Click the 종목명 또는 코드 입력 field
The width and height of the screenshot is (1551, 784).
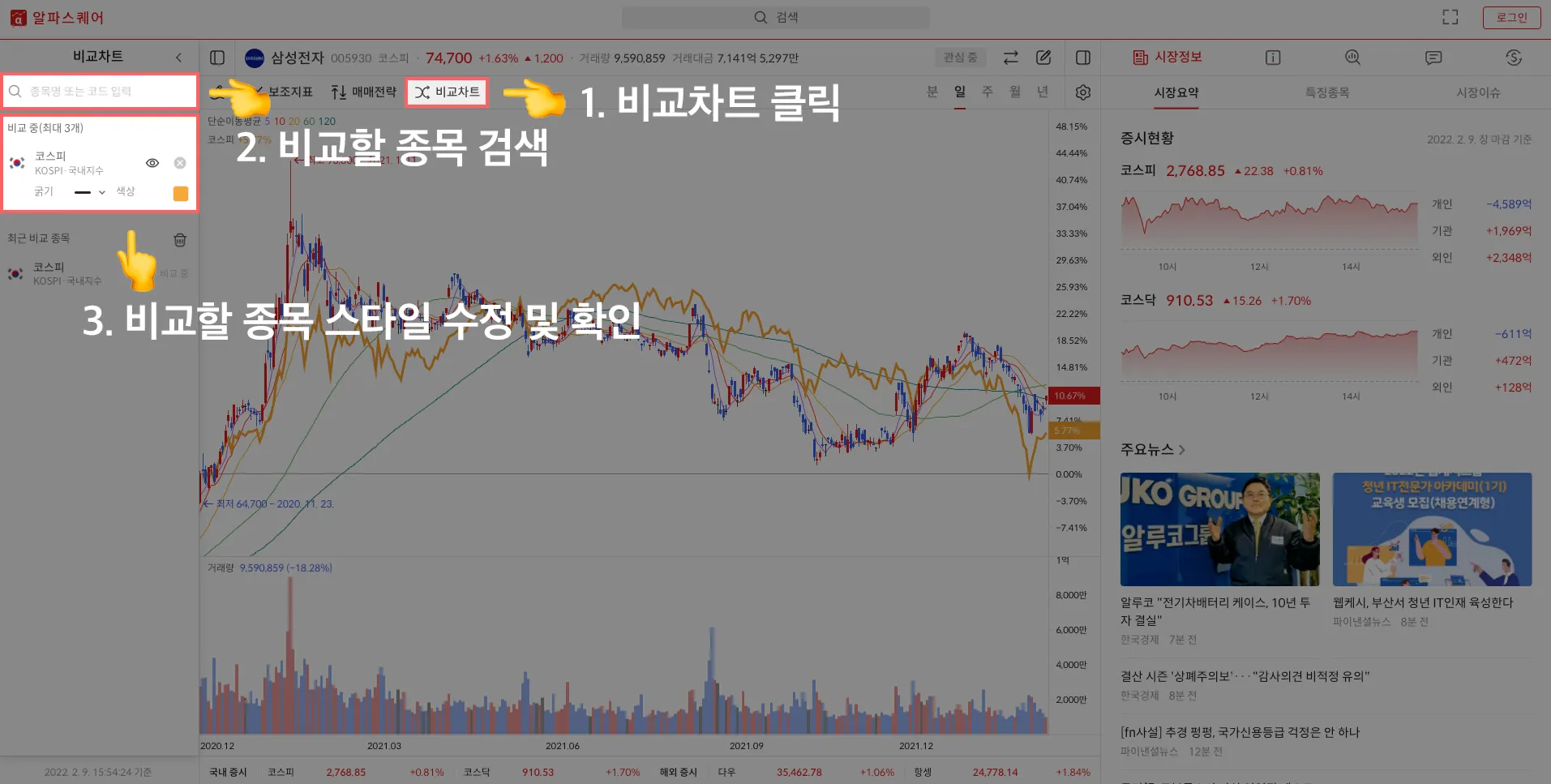coord(101,92)
